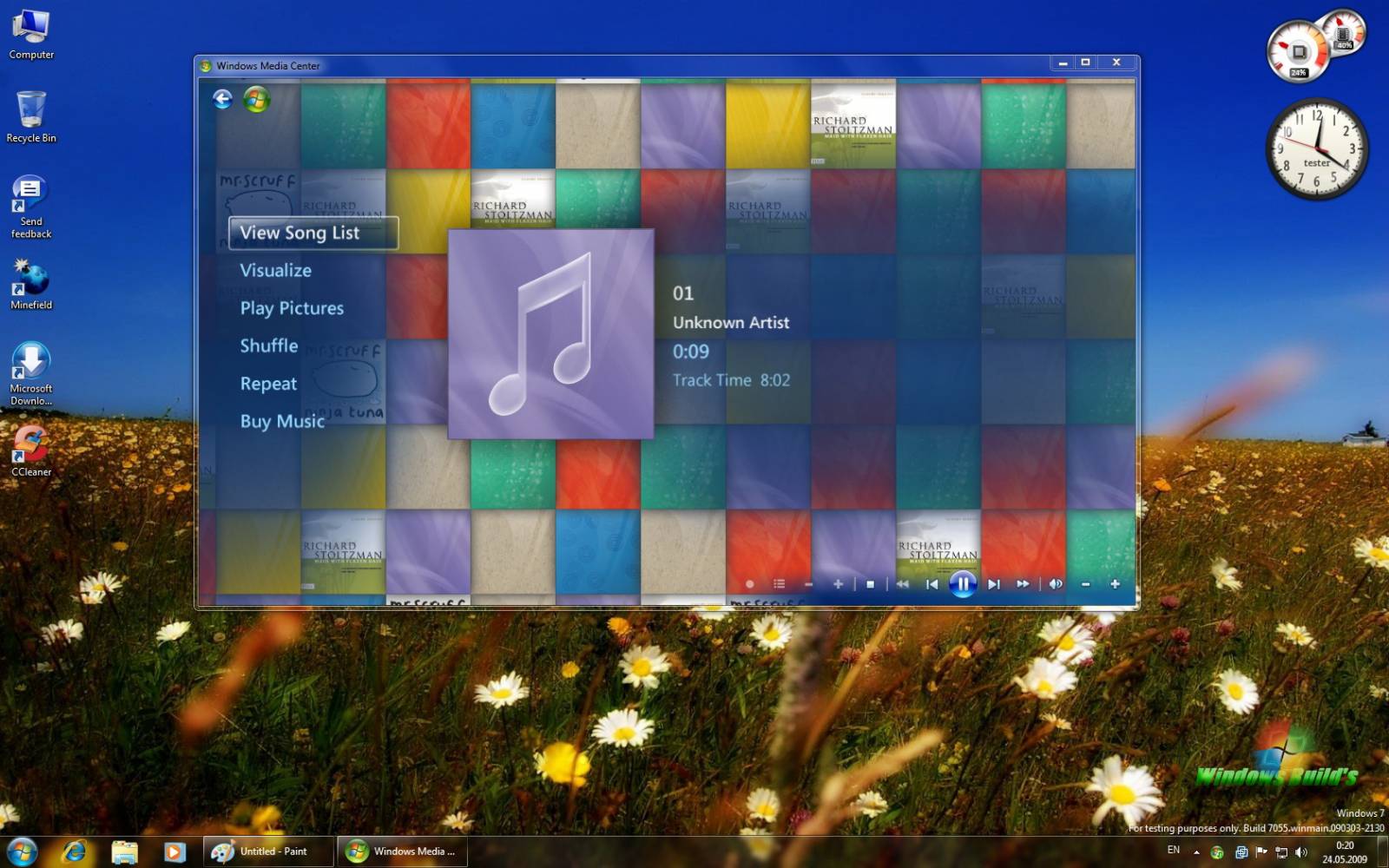Click EN language indicator
The height and width of the screenshot is (868, 1389).
1174,850
